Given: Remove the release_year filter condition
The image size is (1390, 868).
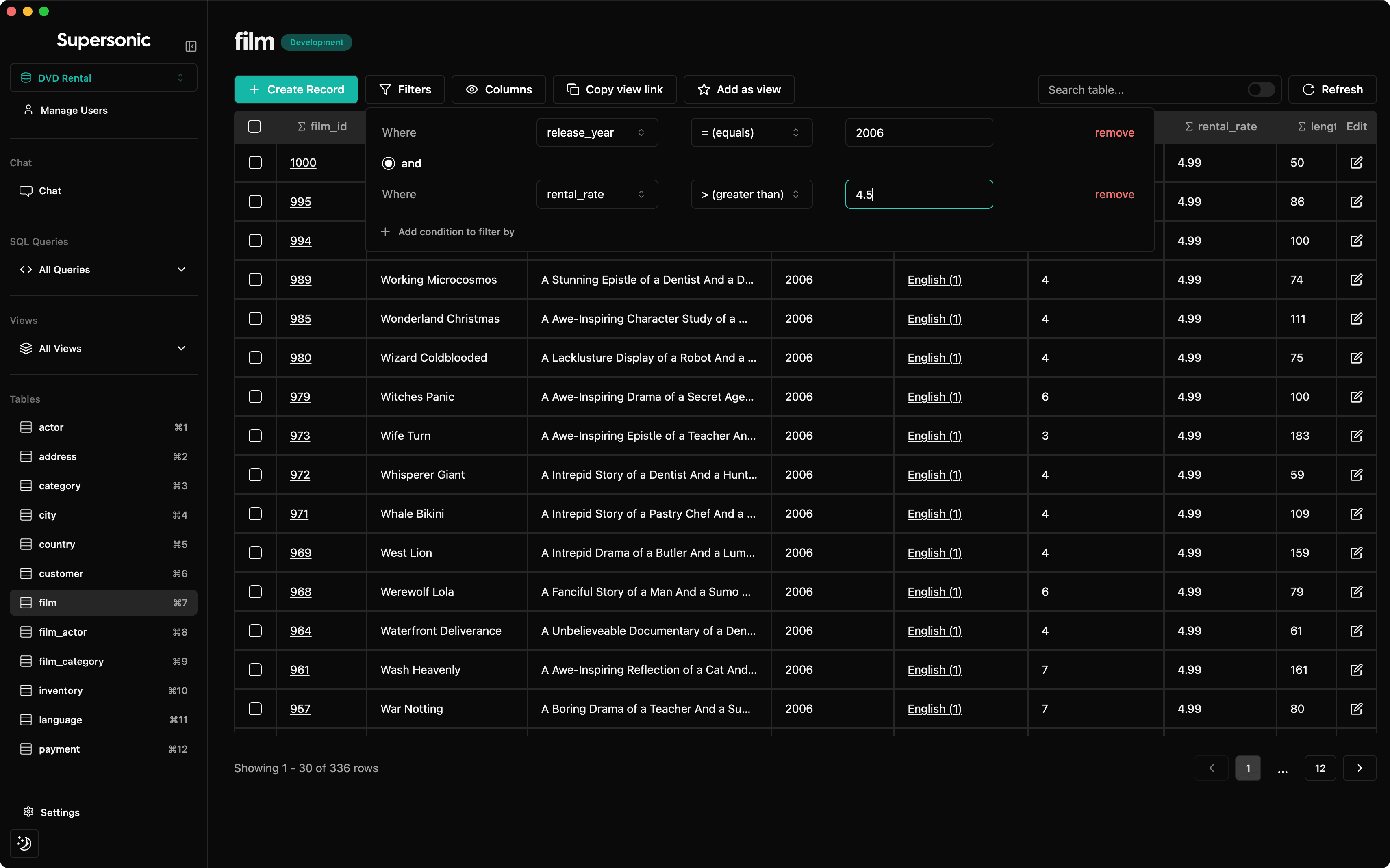Looking at the screenshot, I should 1114,132.
